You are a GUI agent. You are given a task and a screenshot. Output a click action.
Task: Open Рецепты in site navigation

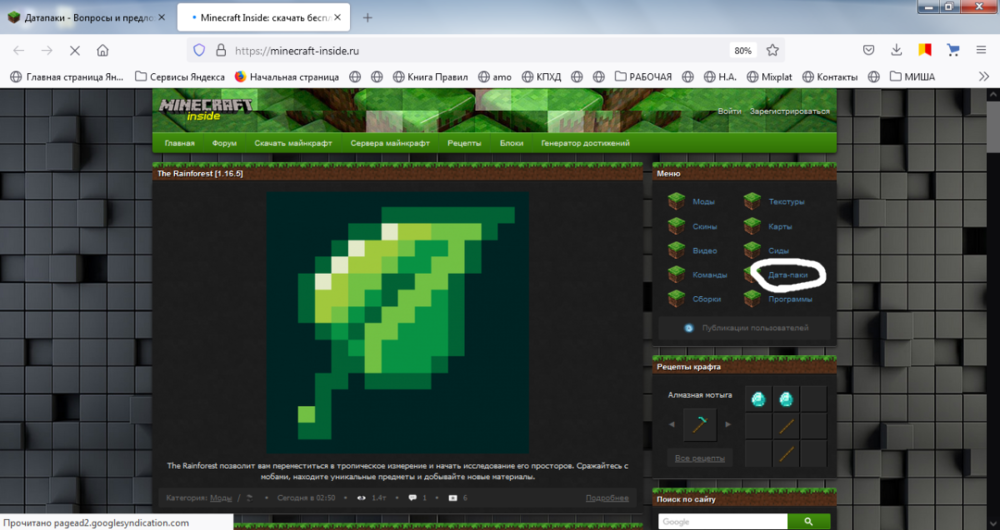464,143
